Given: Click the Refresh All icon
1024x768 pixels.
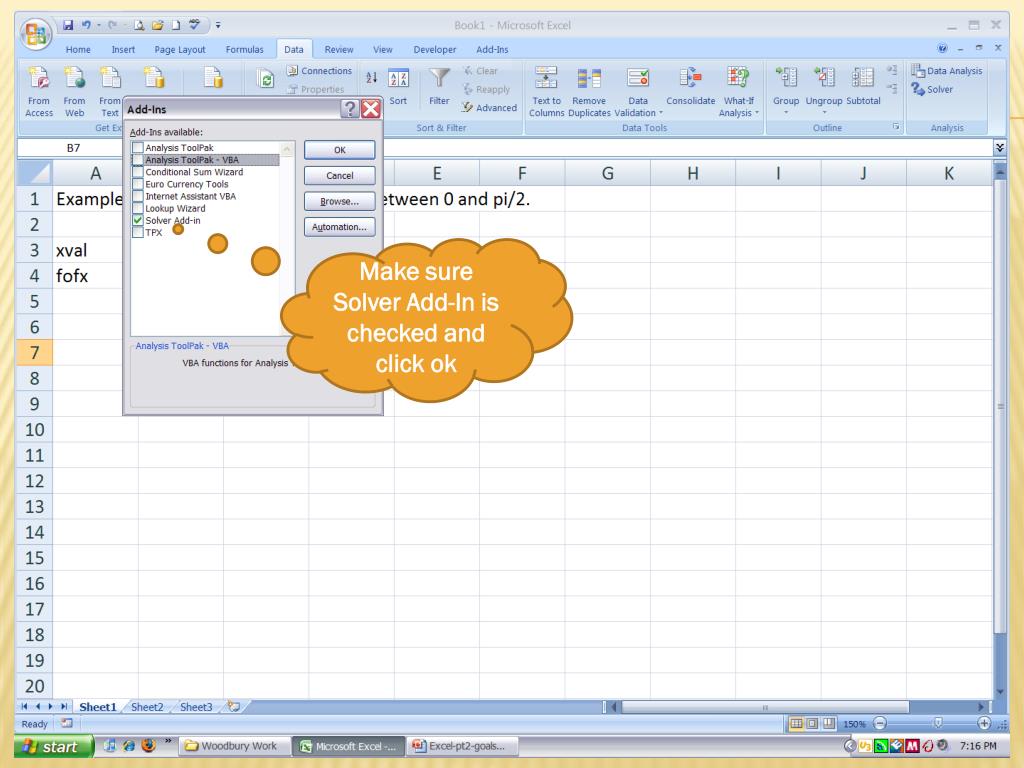Looking at the screenshot, I should click(x=266, y=79).
